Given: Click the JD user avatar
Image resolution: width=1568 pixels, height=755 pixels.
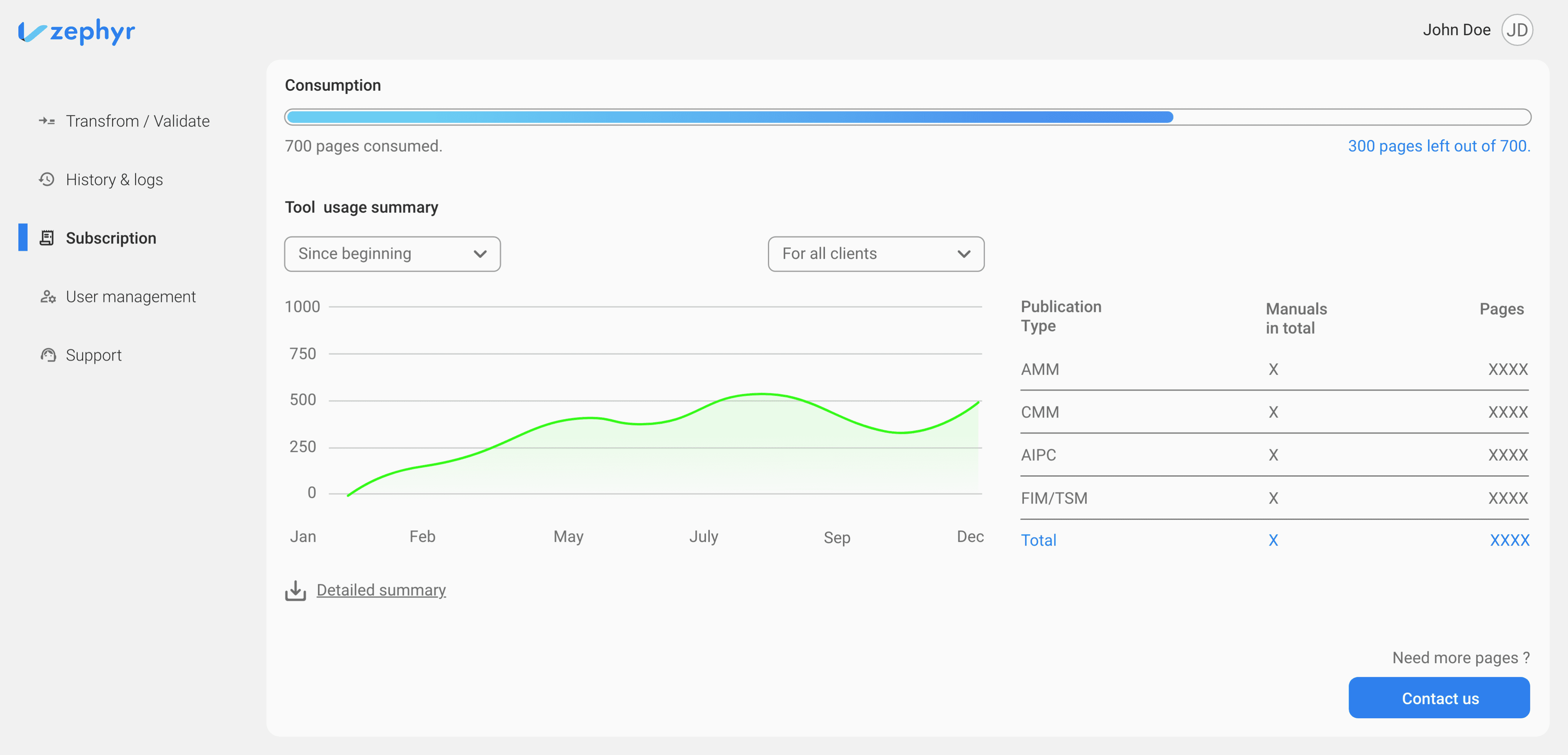Looking at the screenshot, I should pyautogui.click(x=1517, y=30).
